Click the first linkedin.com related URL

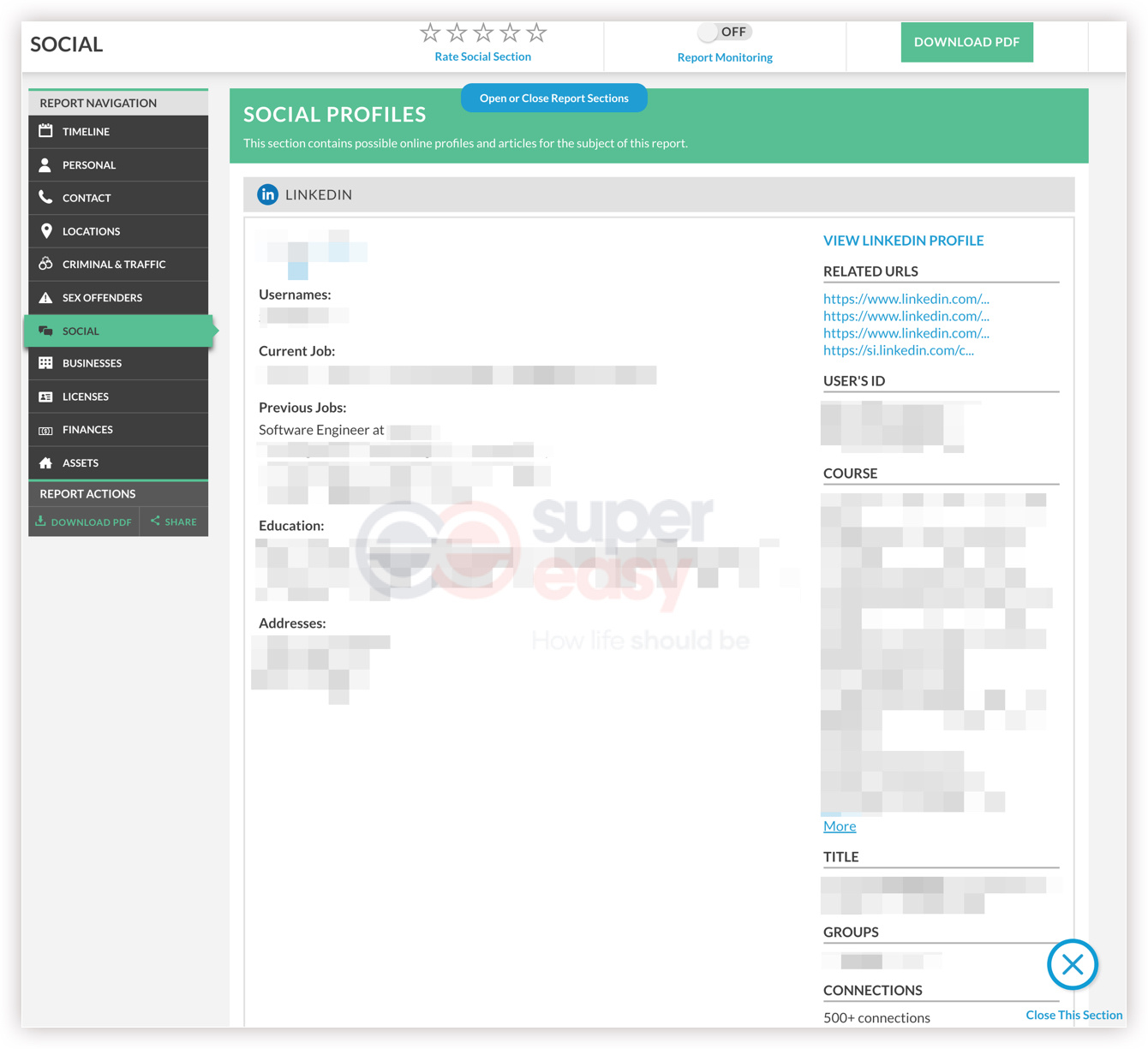(906, 299)
